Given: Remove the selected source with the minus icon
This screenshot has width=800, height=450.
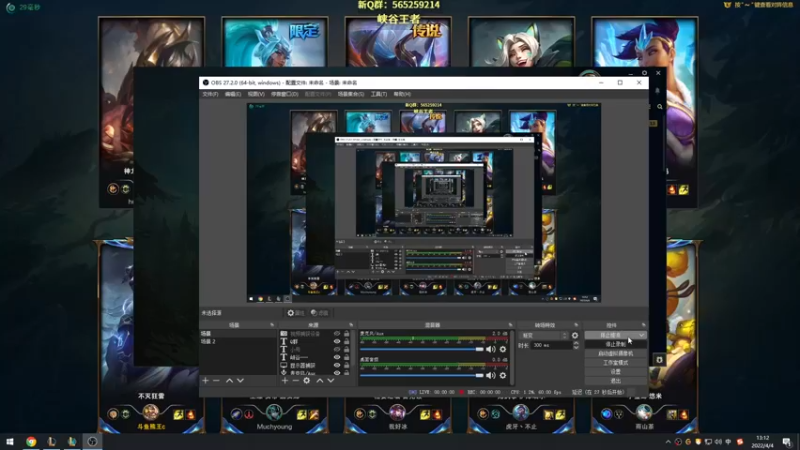Looking at the screenshot, I should point(295,381).
